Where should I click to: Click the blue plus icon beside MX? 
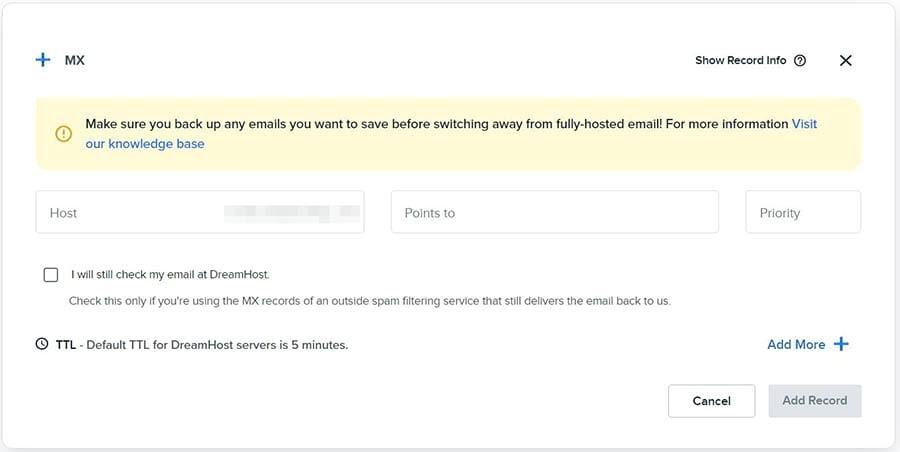[x=43, y=60]
